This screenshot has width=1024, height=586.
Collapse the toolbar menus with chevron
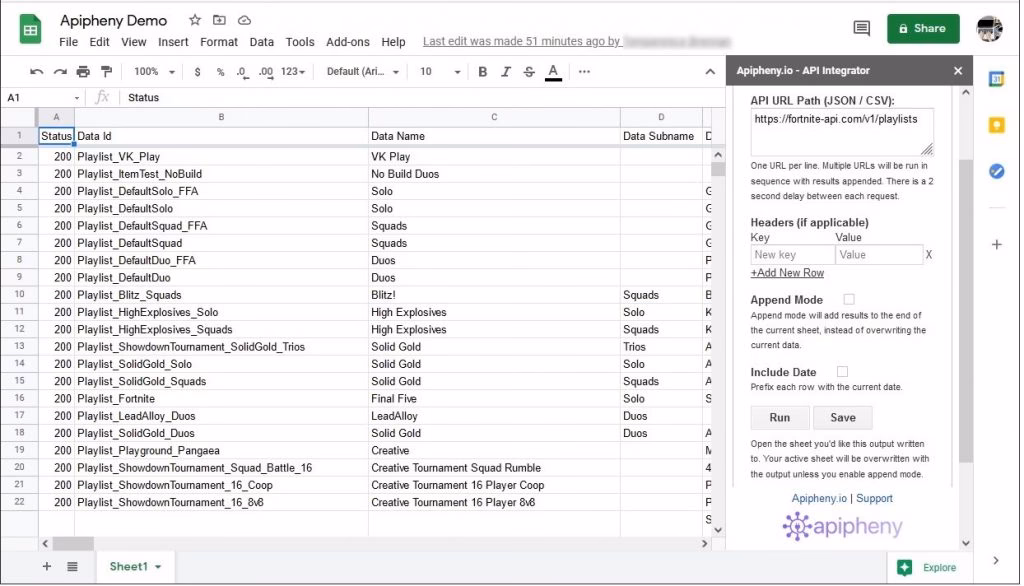coord(710,72)
